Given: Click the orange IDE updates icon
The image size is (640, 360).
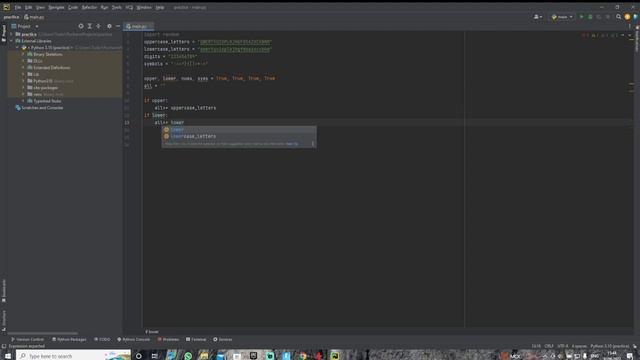Looking at the screenshot, I should click(627, 17).
